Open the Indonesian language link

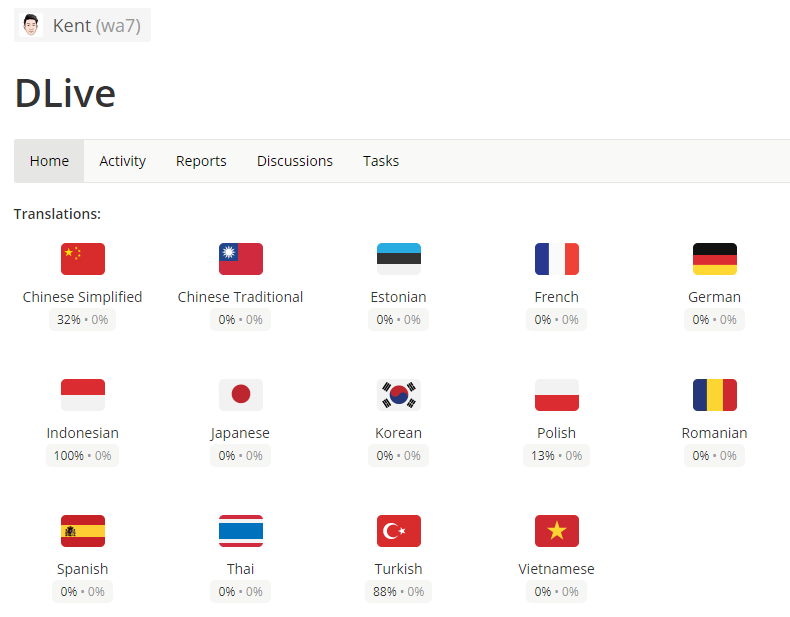click(x=83, y=433)
